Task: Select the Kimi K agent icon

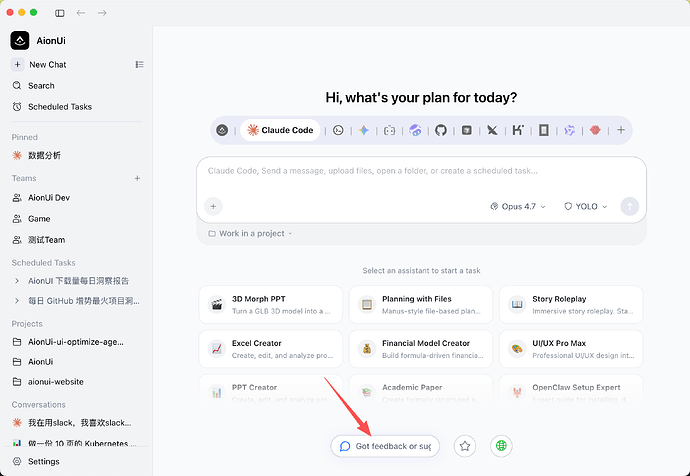Action: pyautogui.click(x=518, y=130)
